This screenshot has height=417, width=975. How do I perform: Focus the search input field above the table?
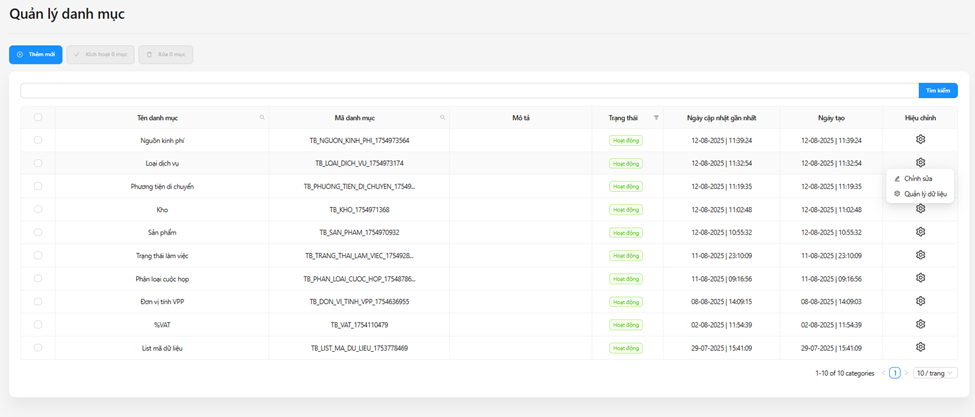(468, 90)
